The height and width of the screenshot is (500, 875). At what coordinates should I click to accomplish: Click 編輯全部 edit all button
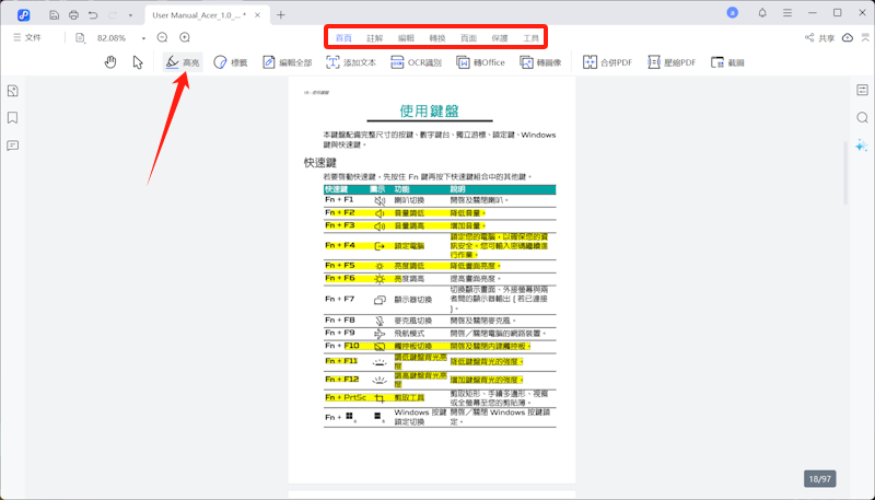(x=287, y=62)
